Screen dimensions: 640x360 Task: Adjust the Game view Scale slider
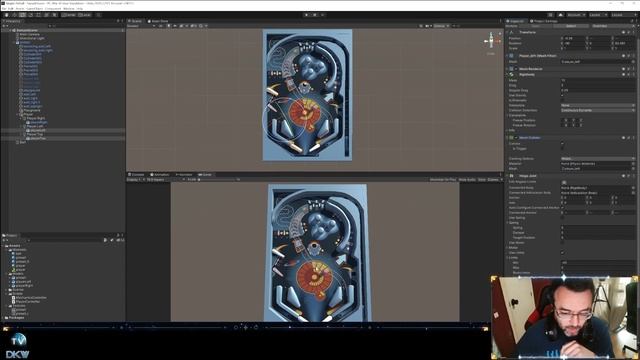pos(218,180)
